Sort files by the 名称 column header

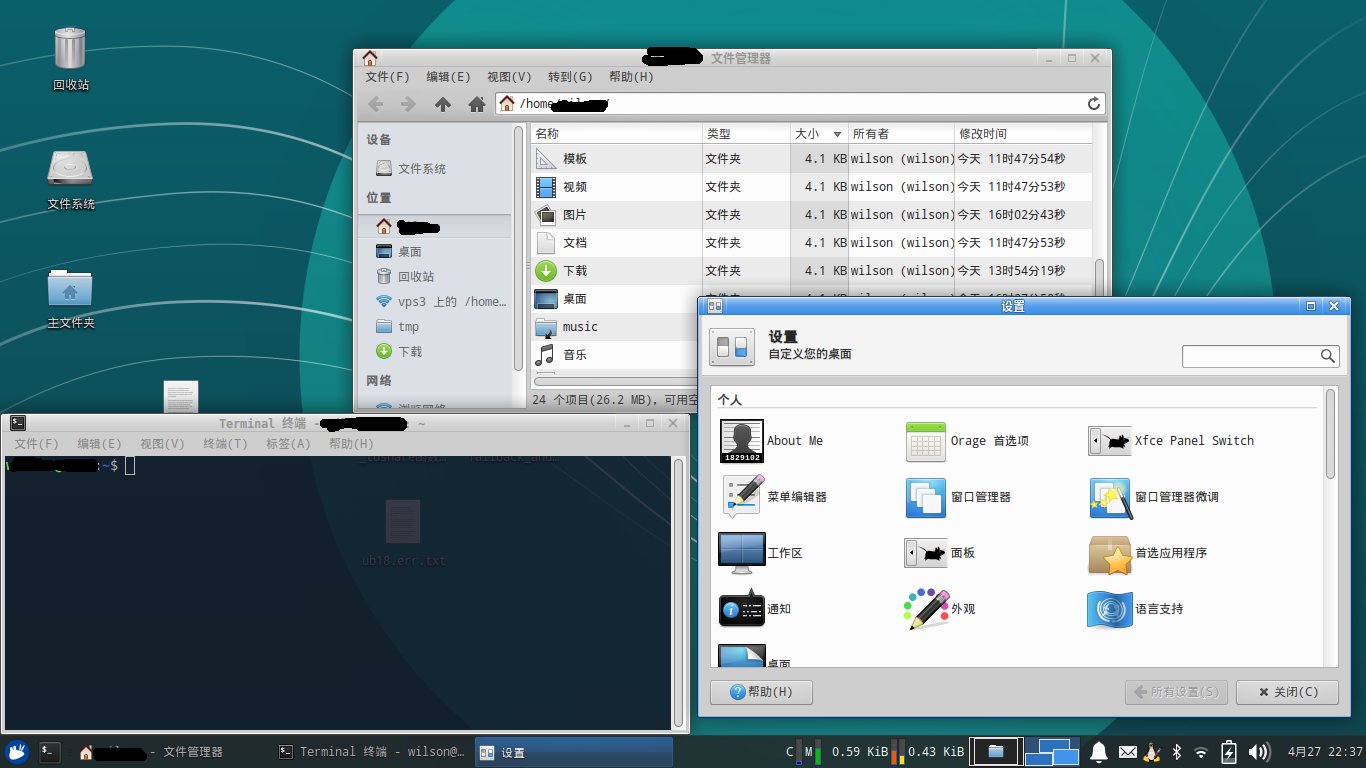tap(616, 134)
